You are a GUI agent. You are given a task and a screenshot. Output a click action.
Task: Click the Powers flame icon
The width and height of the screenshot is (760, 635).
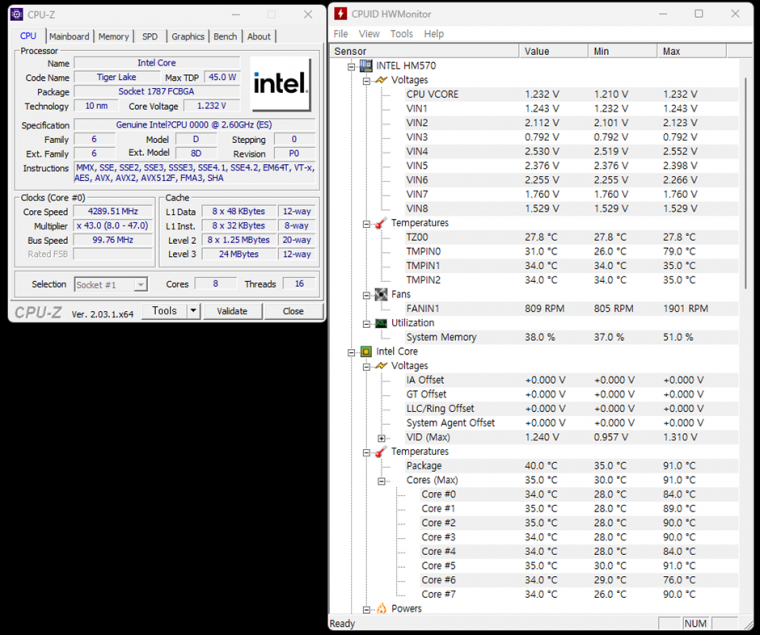click(x=381, y=608)
